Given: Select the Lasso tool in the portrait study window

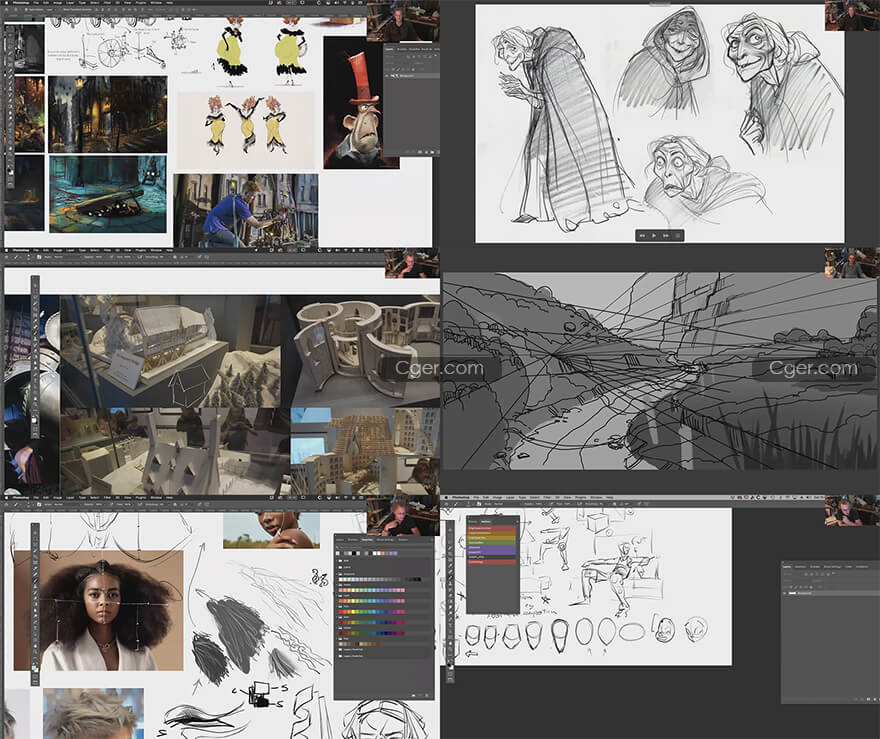Looking at the screenshot, I should point(35,543).
